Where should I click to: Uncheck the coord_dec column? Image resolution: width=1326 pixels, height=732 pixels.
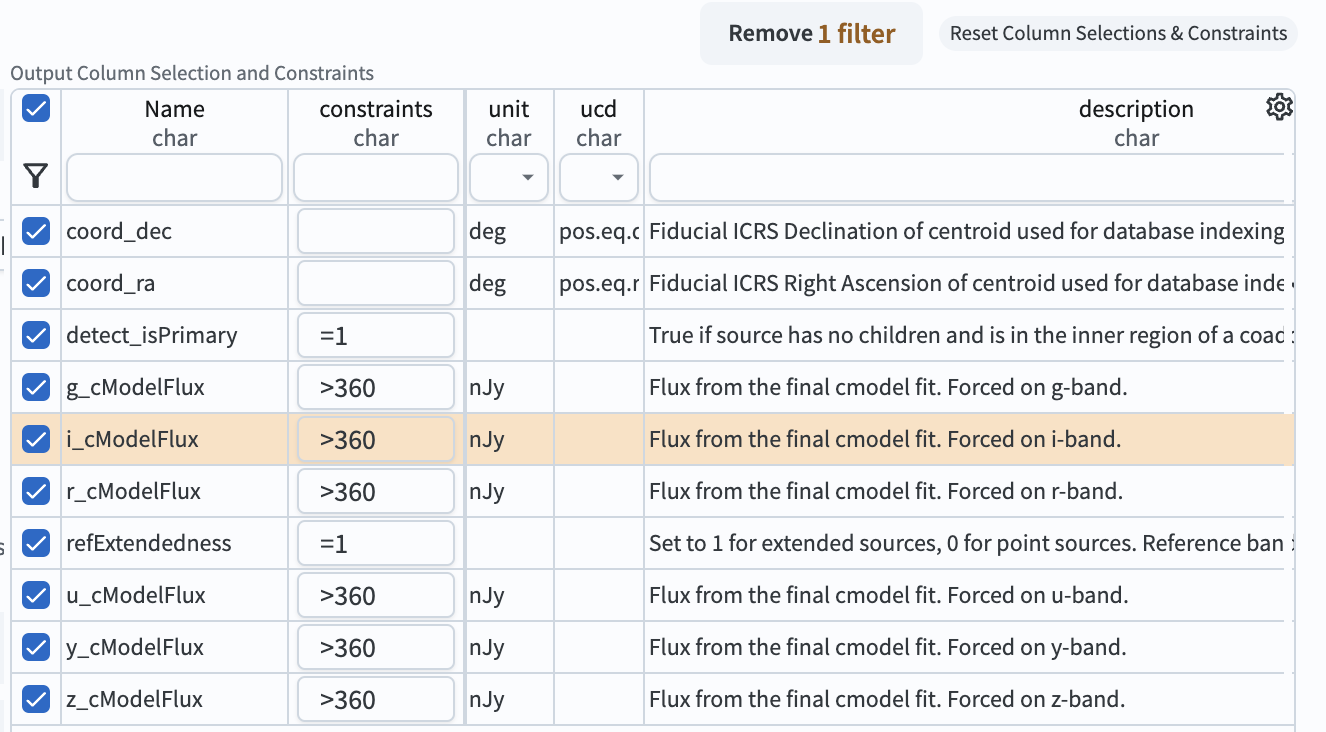tap(36, 231)
